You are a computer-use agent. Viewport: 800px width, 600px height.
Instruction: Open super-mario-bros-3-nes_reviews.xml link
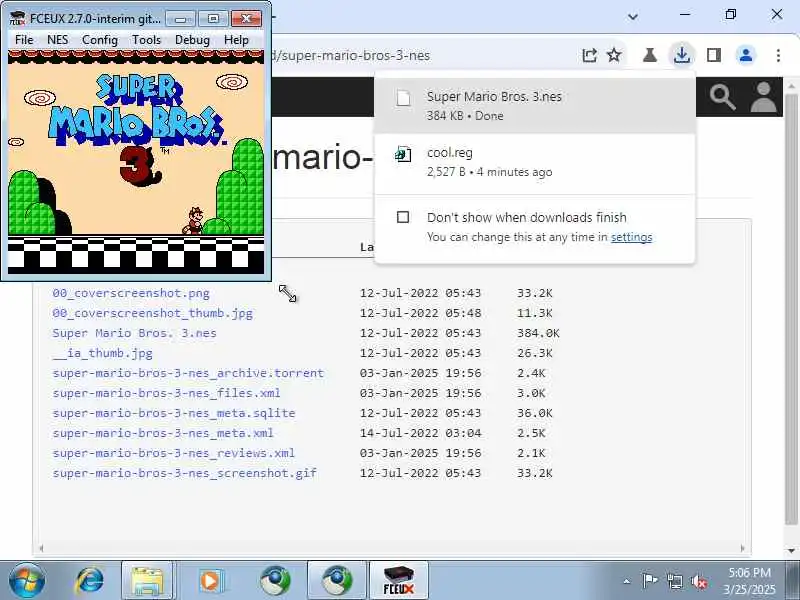click(173, 453)
